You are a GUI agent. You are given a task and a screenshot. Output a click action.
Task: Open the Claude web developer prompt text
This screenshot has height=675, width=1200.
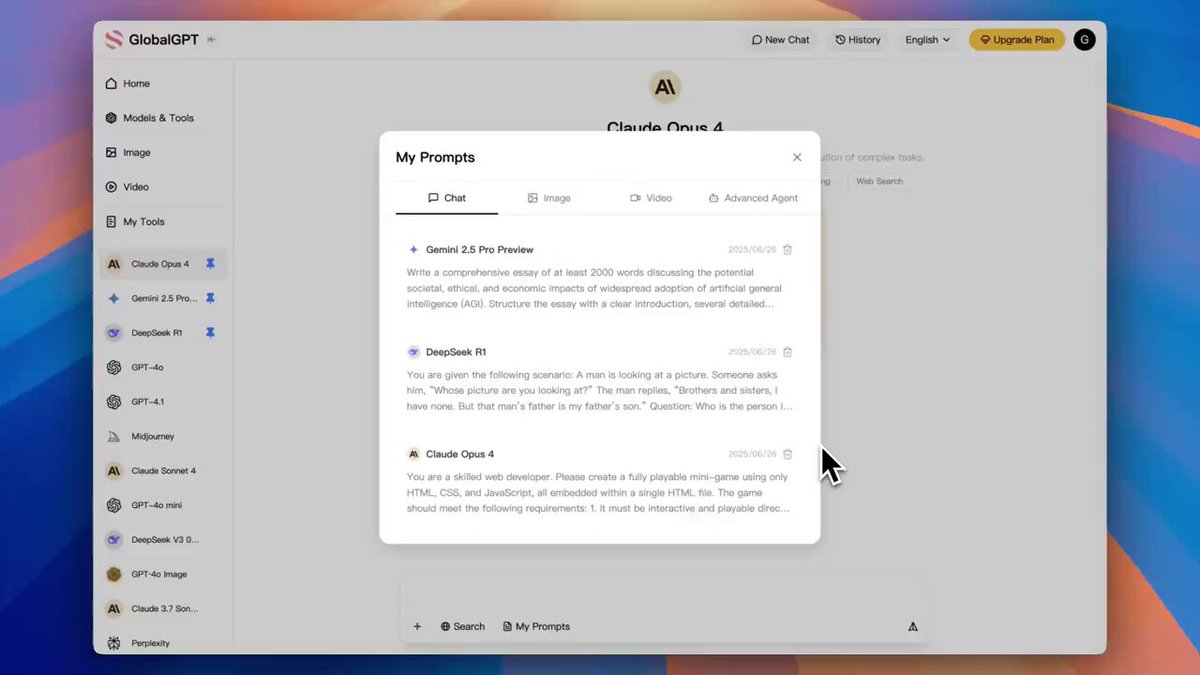coord(599,492)
